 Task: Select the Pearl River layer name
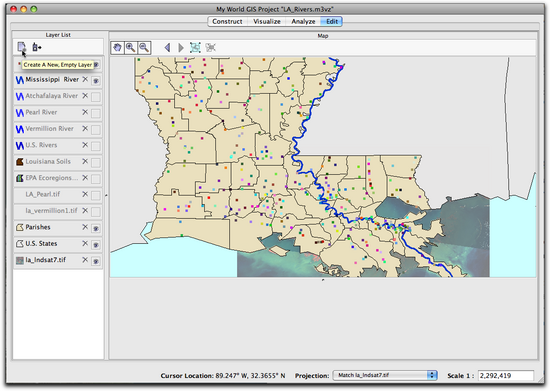(41, 112)
